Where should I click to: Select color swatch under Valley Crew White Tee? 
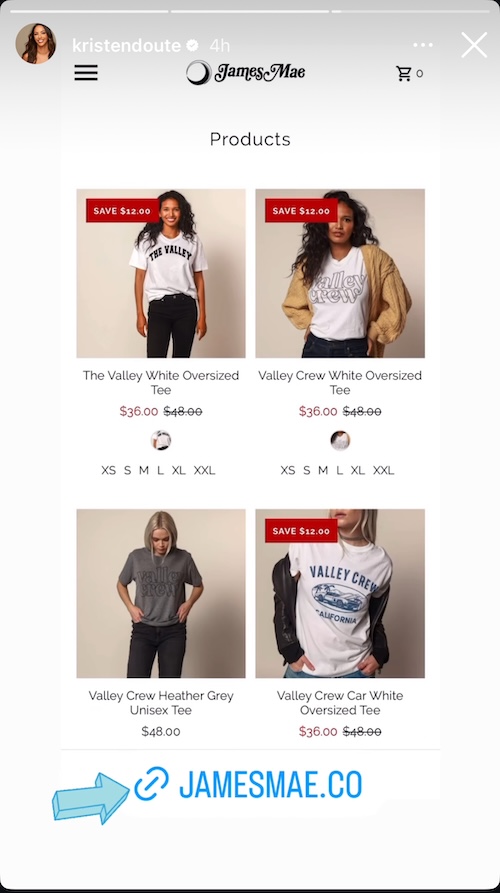pos(340,440)
